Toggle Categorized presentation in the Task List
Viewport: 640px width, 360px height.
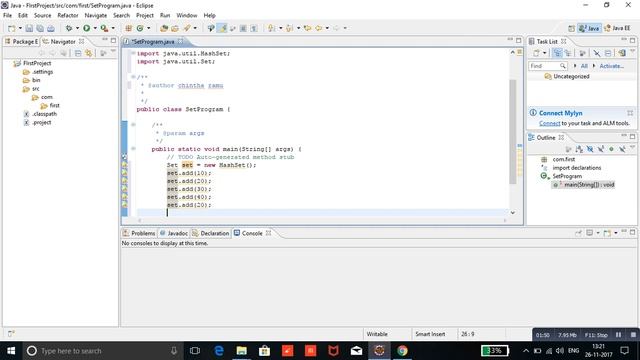tap(557, 53)
